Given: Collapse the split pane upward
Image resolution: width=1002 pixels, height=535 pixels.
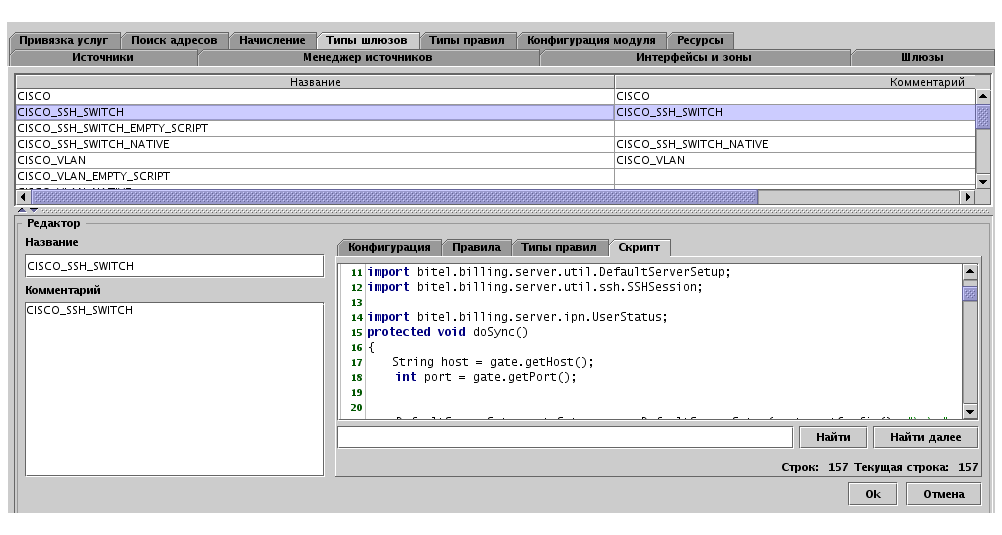Looking at the screenshot, I should click(x=21, y=210).
